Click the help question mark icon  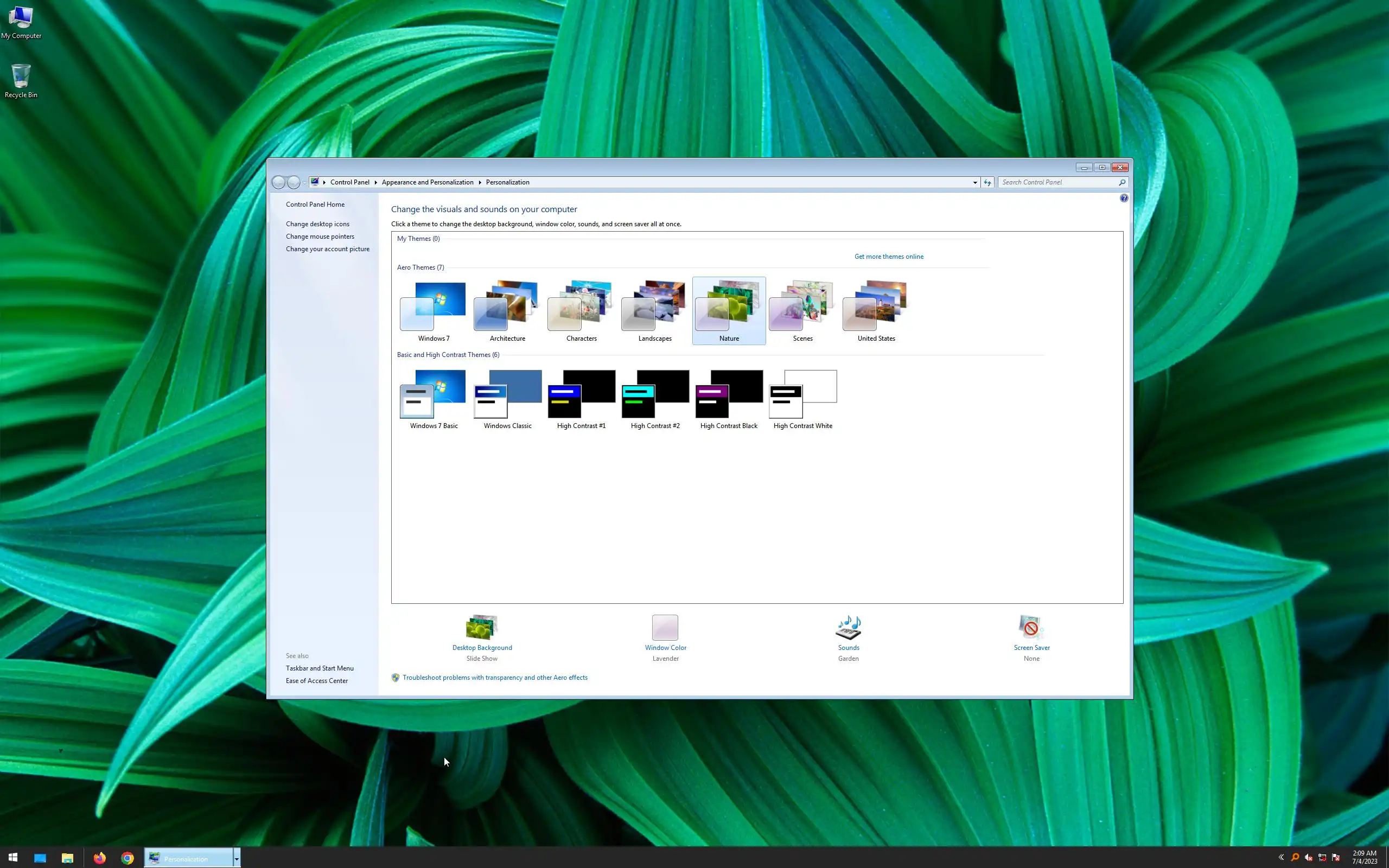[x=1123, y=198]
